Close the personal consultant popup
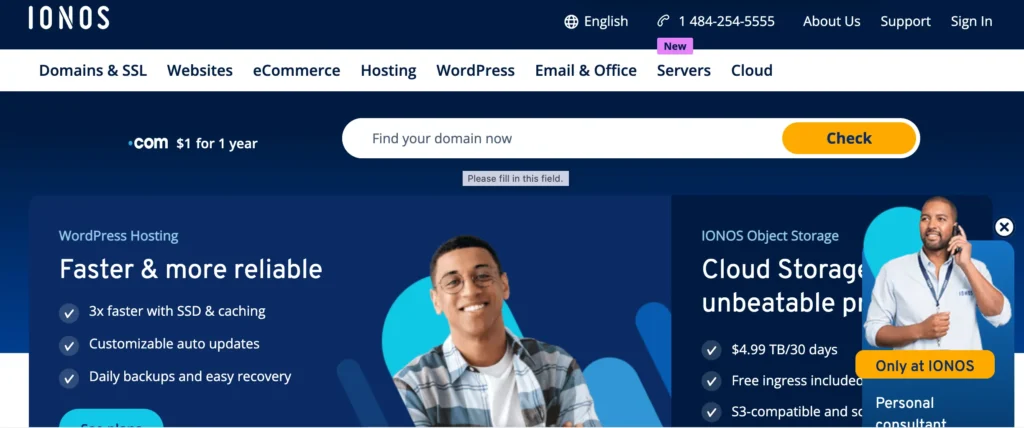The width and height of the screenshot is (1024, 428). coord(1004,227)
